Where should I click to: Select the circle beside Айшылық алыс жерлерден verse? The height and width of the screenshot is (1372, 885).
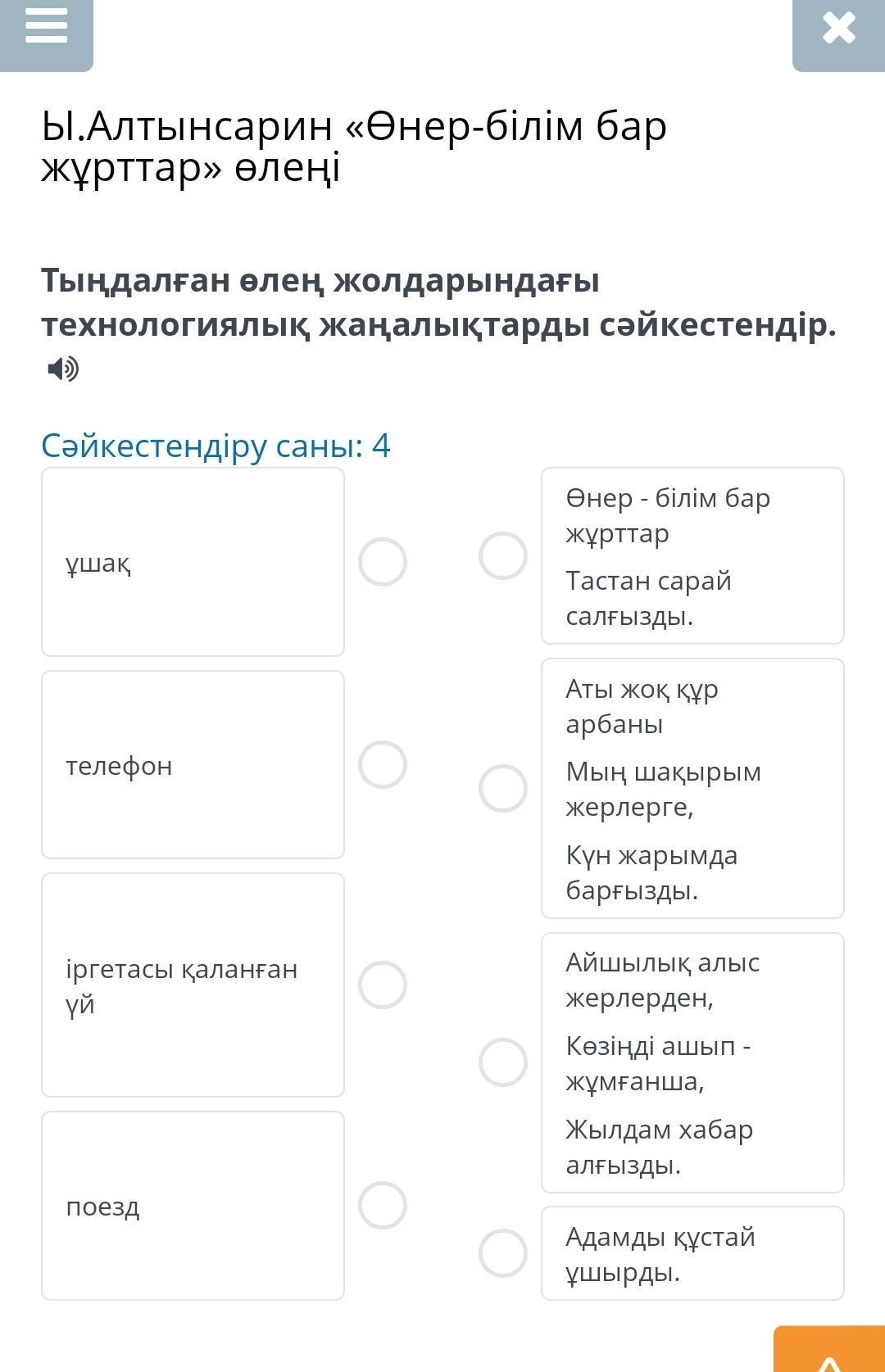(x=503, y=1062)
